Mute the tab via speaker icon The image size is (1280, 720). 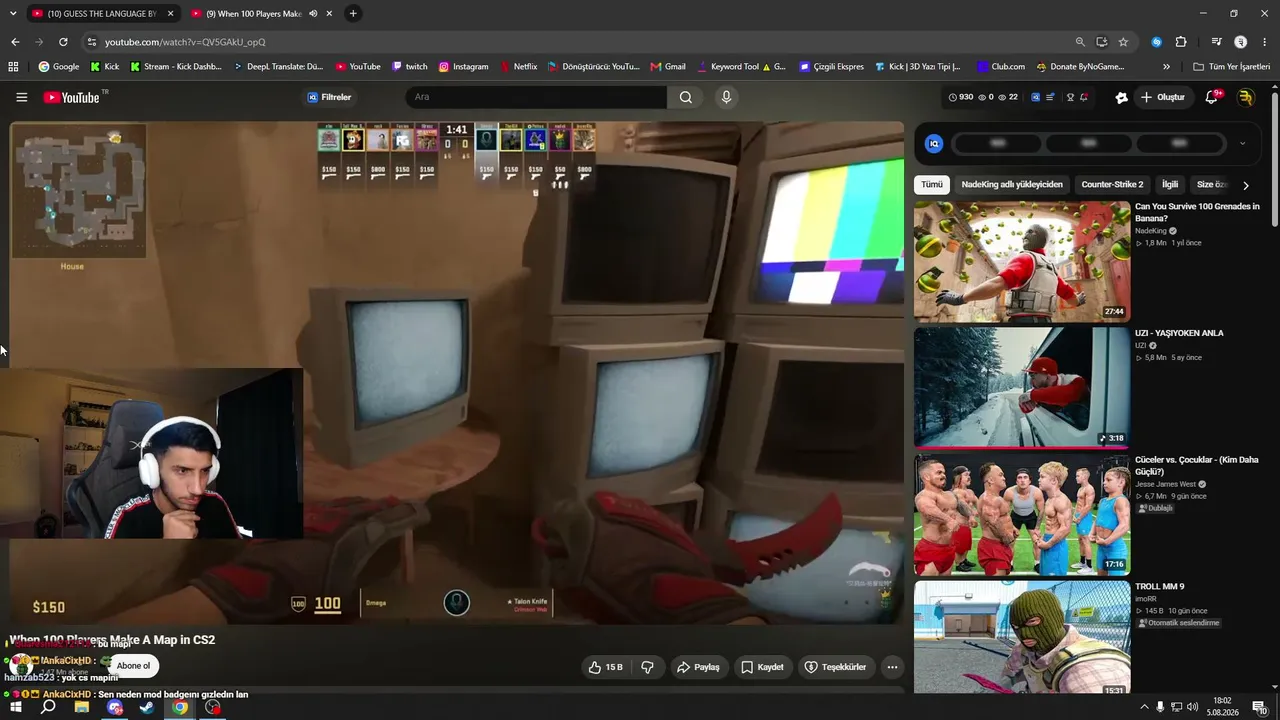313,14
